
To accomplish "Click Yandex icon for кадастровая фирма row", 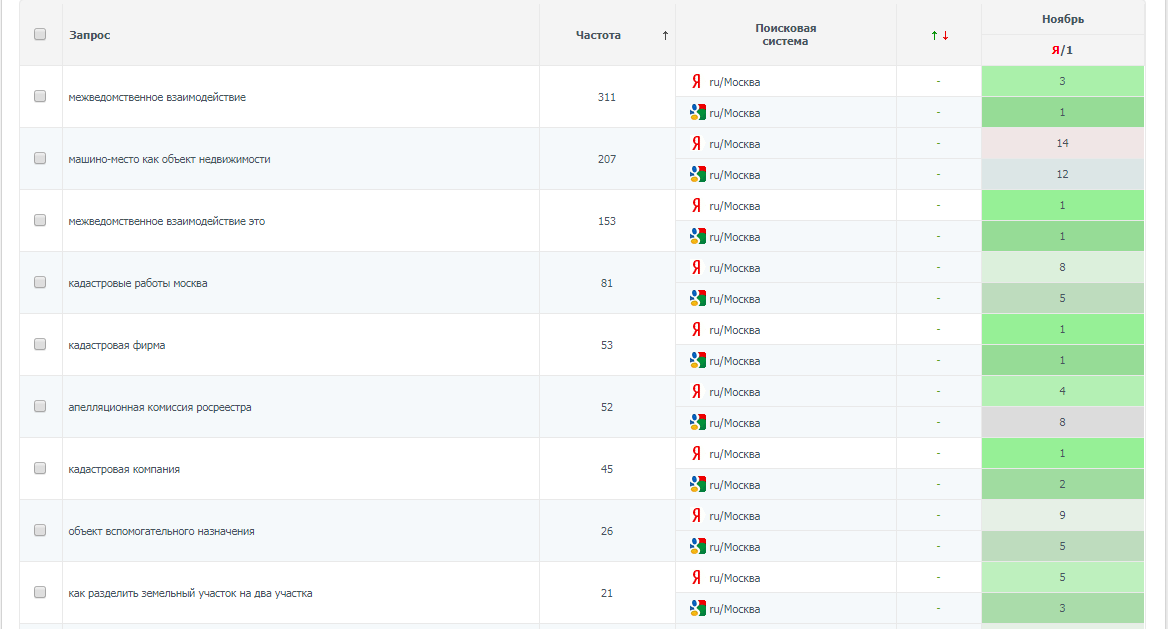I will tap(696, 329).
